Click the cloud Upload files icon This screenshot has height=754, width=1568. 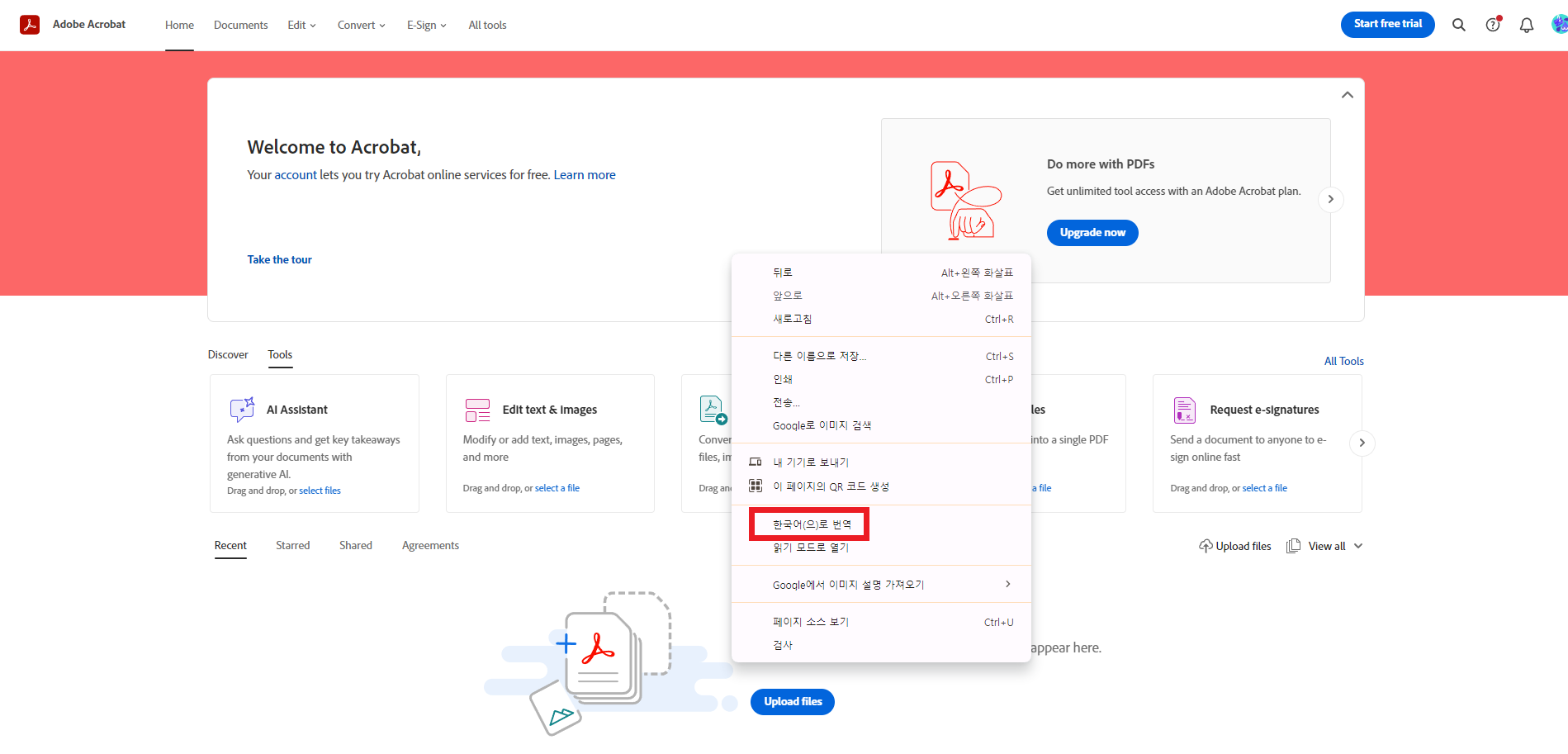click(1206, 545)
